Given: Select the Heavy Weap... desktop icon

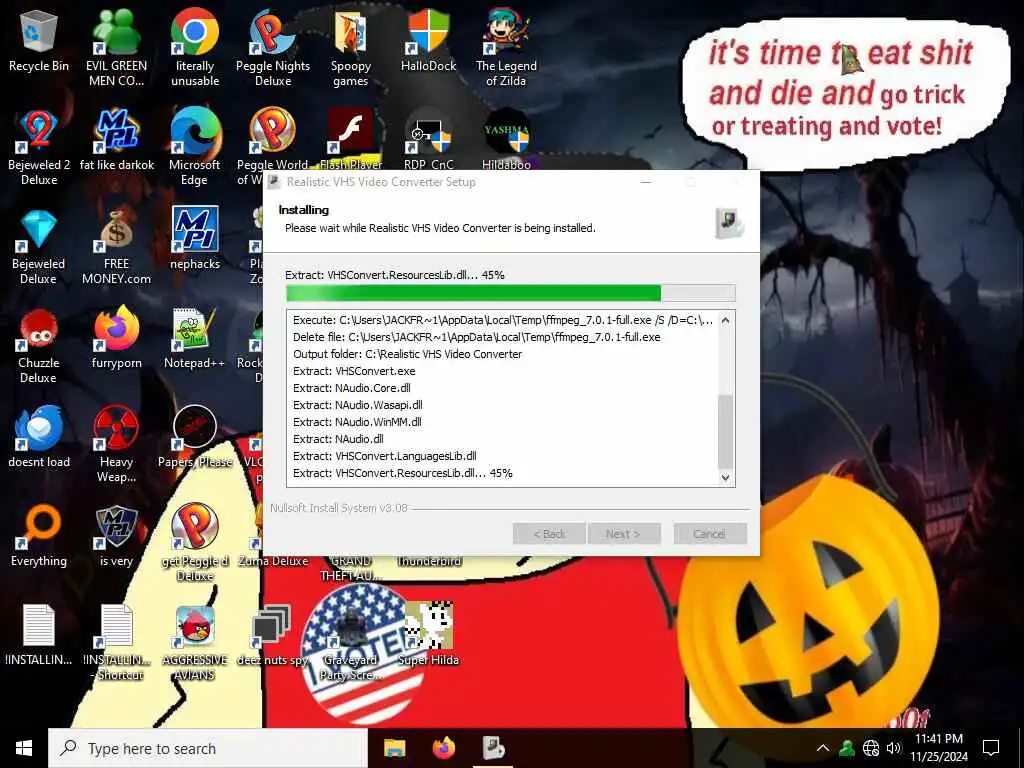Looking at the screenshot, I should pos(116,445).
